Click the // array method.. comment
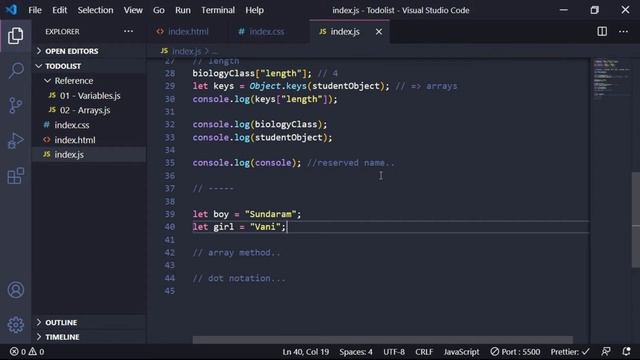This screenshot has height=360, width=640. [x=236, y=253]
